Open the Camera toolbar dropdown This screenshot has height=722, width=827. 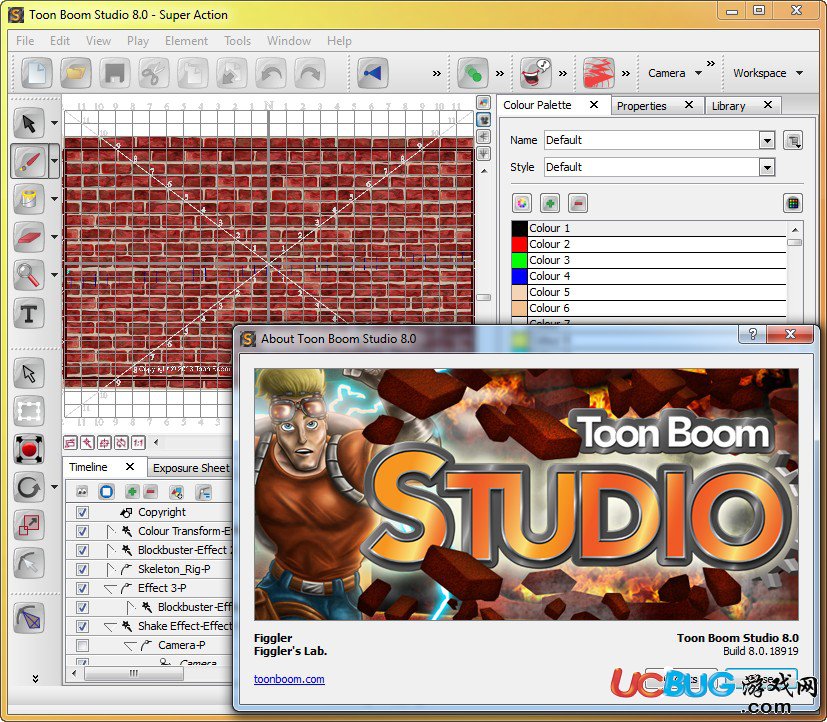pos(675,73)
